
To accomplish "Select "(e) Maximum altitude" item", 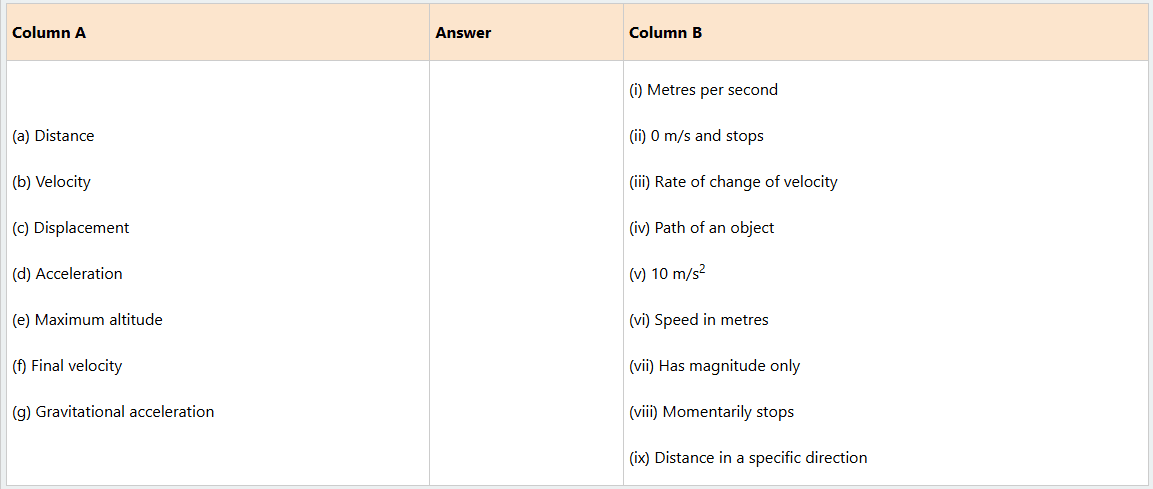I will tap(87, 320).
